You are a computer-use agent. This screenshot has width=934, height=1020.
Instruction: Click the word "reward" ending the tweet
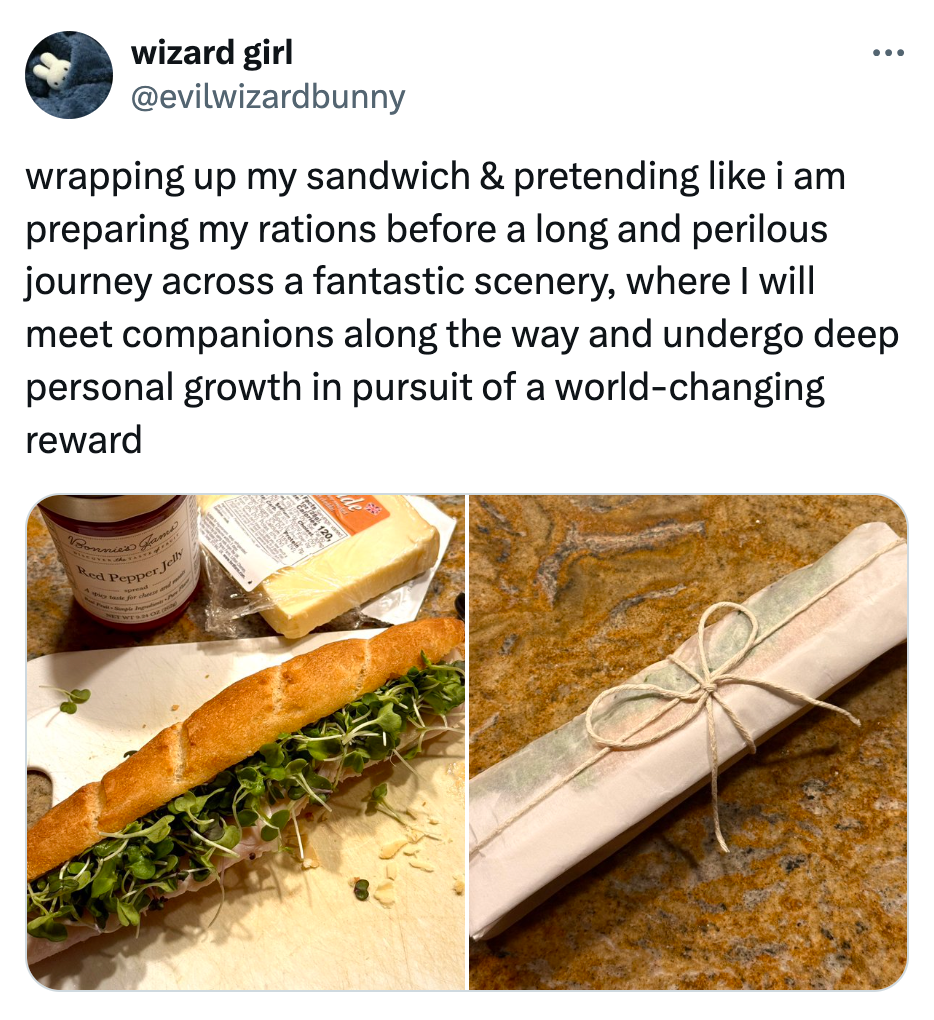(83, 440)
